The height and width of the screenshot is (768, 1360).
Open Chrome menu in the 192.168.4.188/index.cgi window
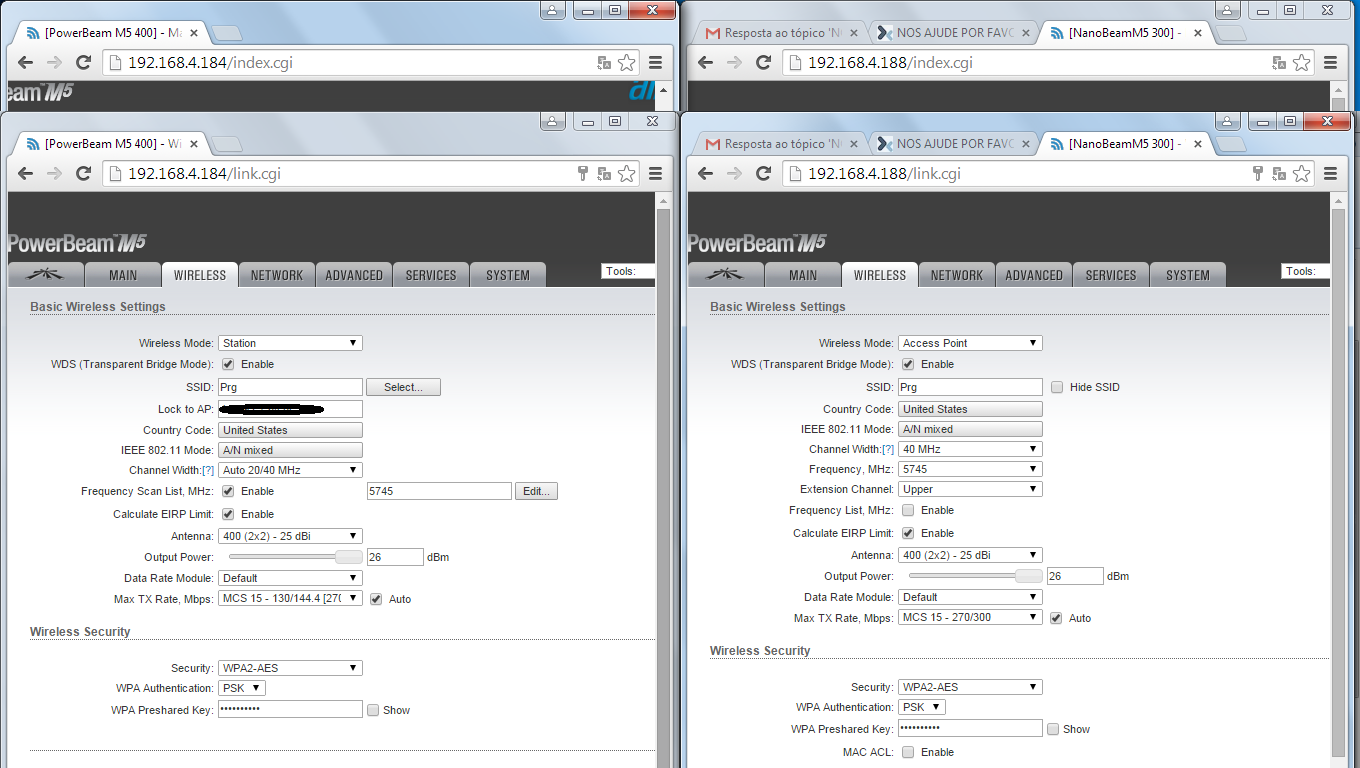coord(1330,62)
